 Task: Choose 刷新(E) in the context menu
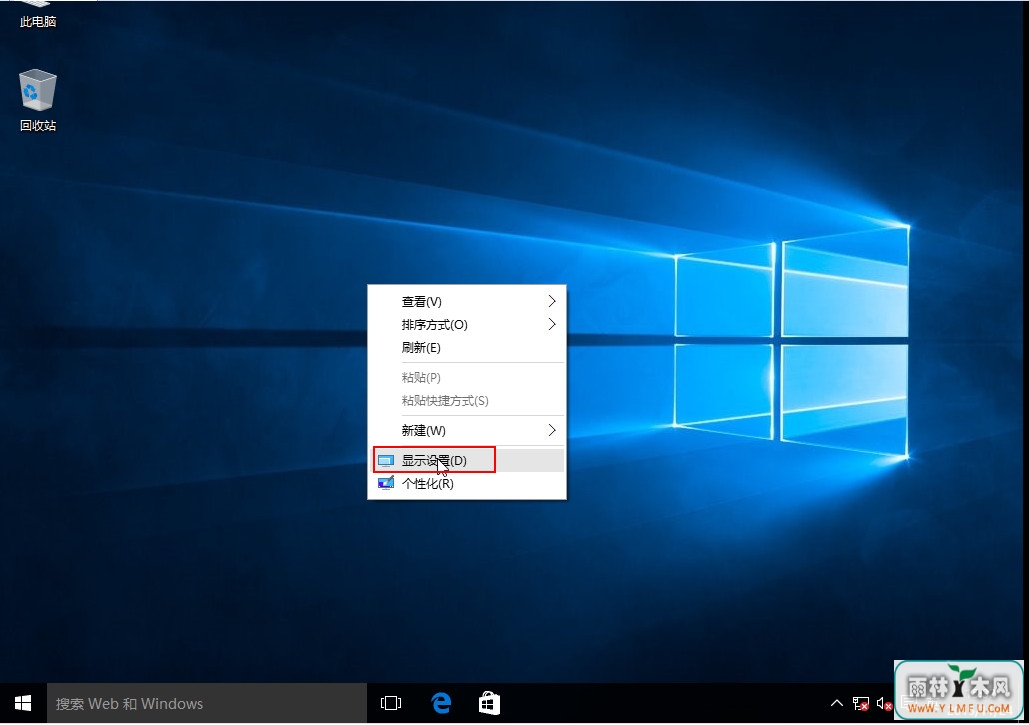[x=467, y=347]
